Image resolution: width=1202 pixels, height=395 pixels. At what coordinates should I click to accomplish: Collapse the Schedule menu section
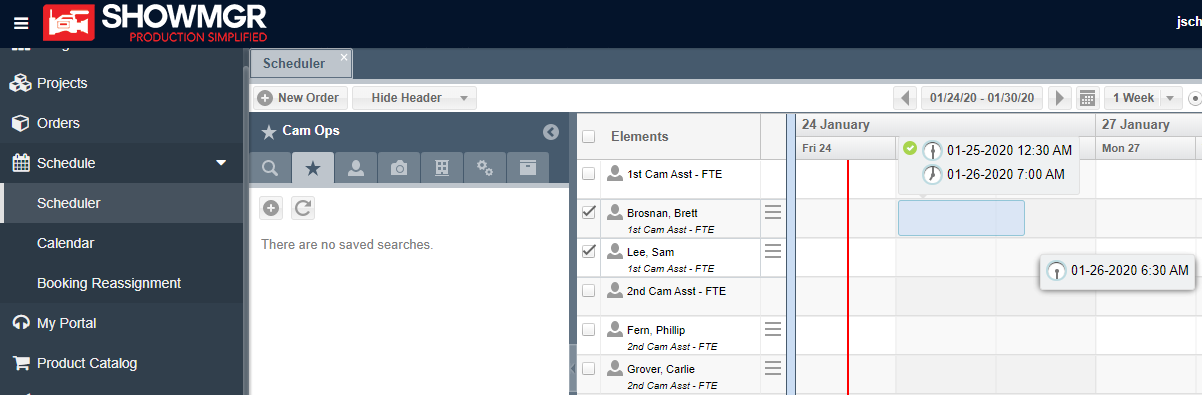[222, 163]
